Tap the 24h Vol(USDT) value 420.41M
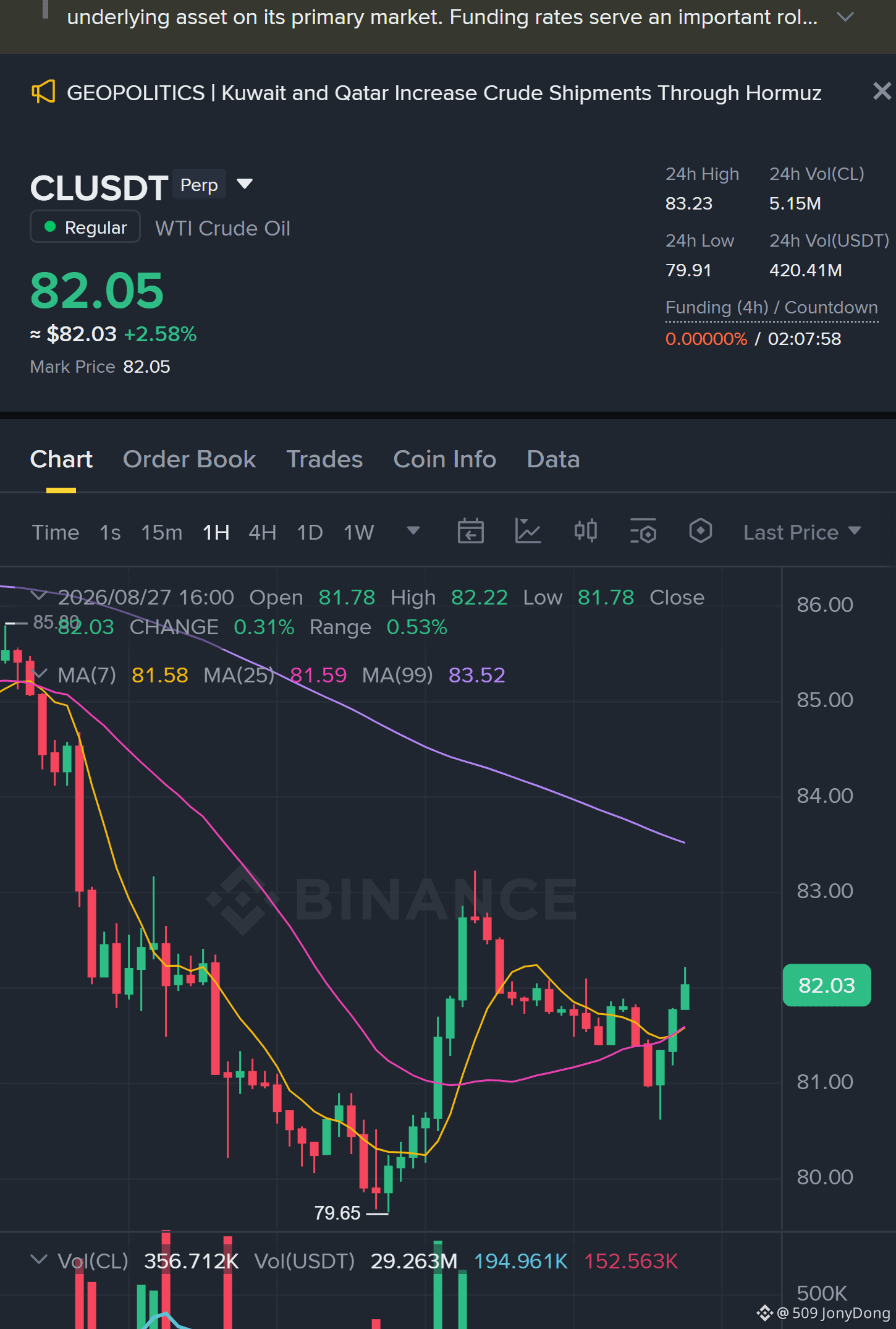 coord(806,270)
